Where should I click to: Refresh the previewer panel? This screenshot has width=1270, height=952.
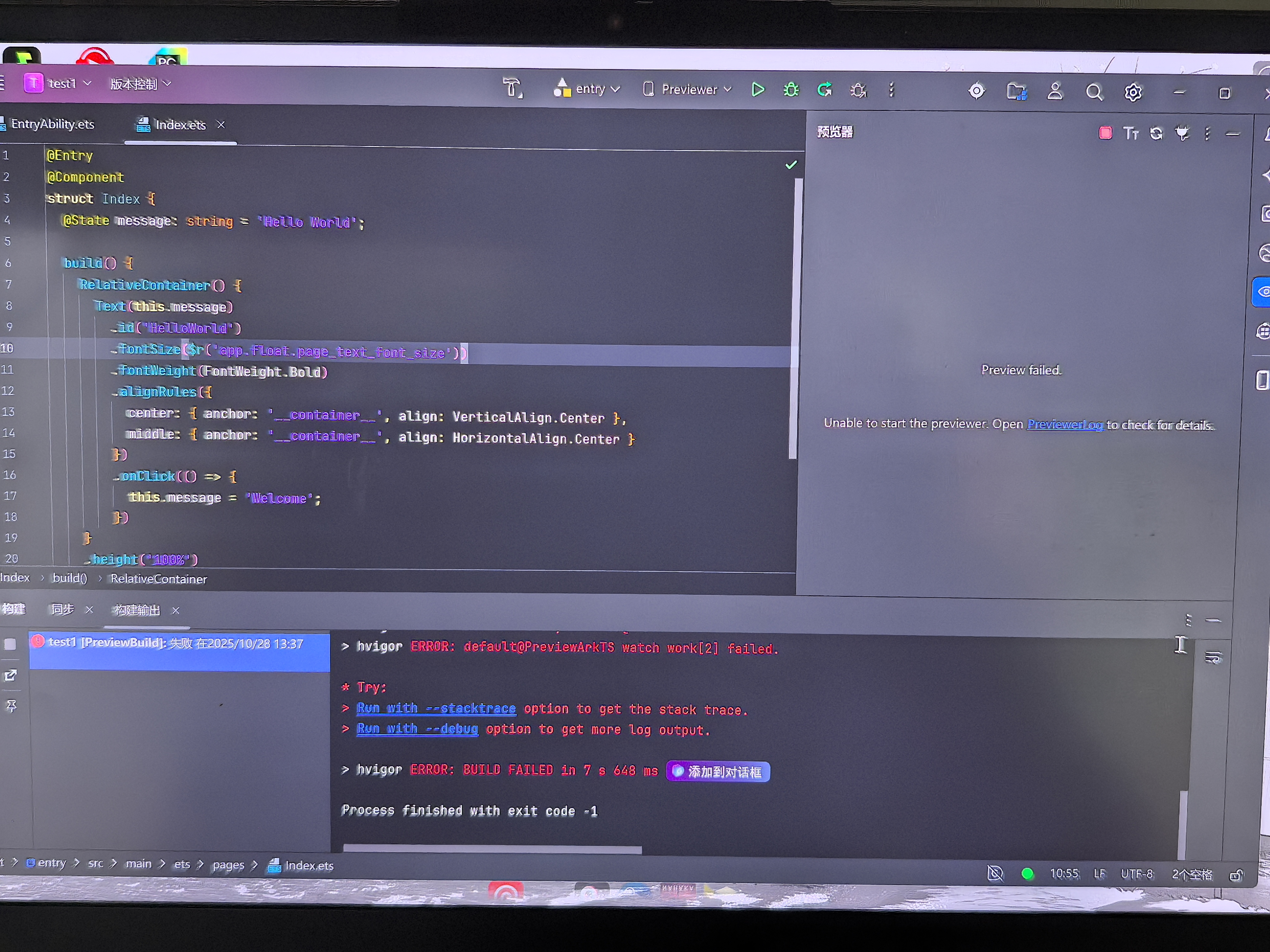pos(1156,134)
